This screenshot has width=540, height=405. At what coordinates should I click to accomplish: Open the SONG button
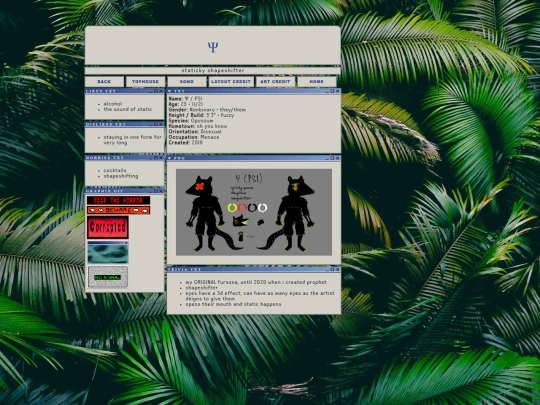(187, 82)
